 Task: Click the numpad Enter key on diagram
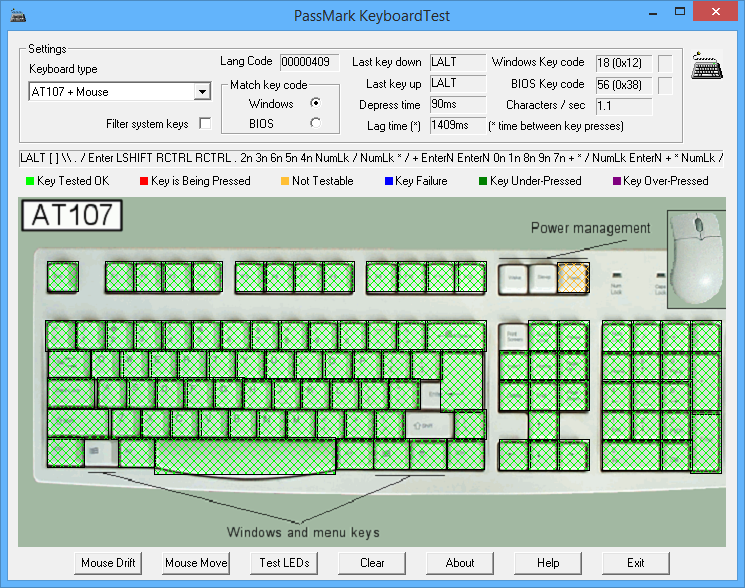coord(706,443)
